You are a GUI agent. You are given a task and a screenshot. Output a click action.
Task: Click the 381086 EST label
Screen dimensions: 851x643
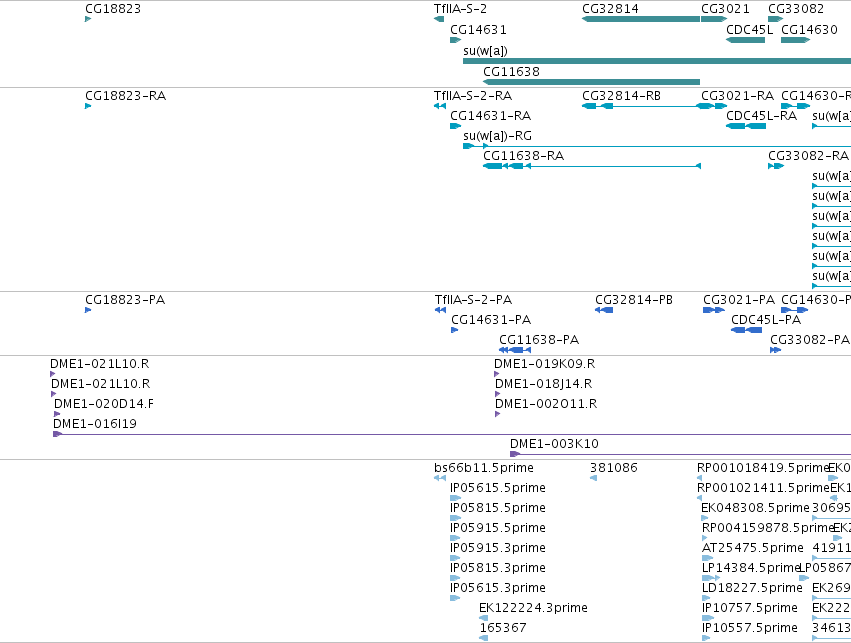[x=614, y=468]
